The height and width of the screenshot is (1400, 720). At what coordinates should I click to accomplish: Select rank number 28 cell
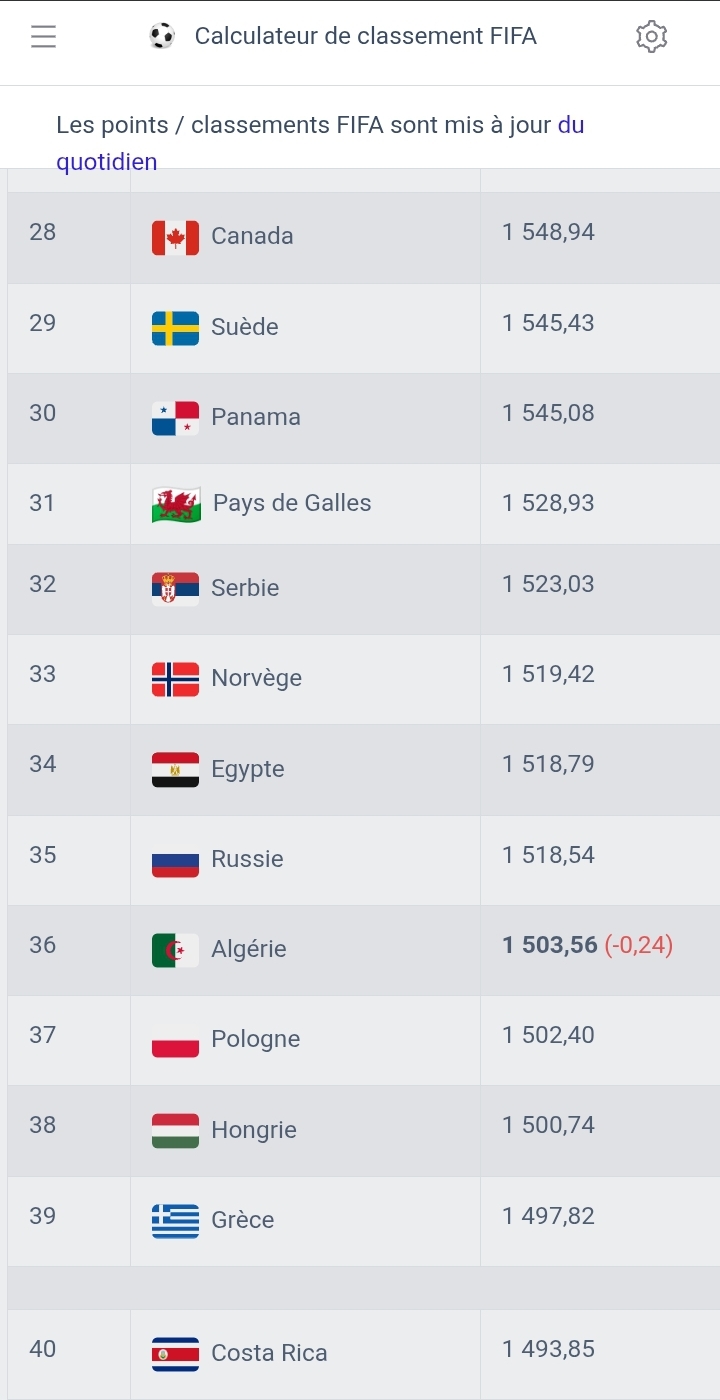tap(43, 232)
